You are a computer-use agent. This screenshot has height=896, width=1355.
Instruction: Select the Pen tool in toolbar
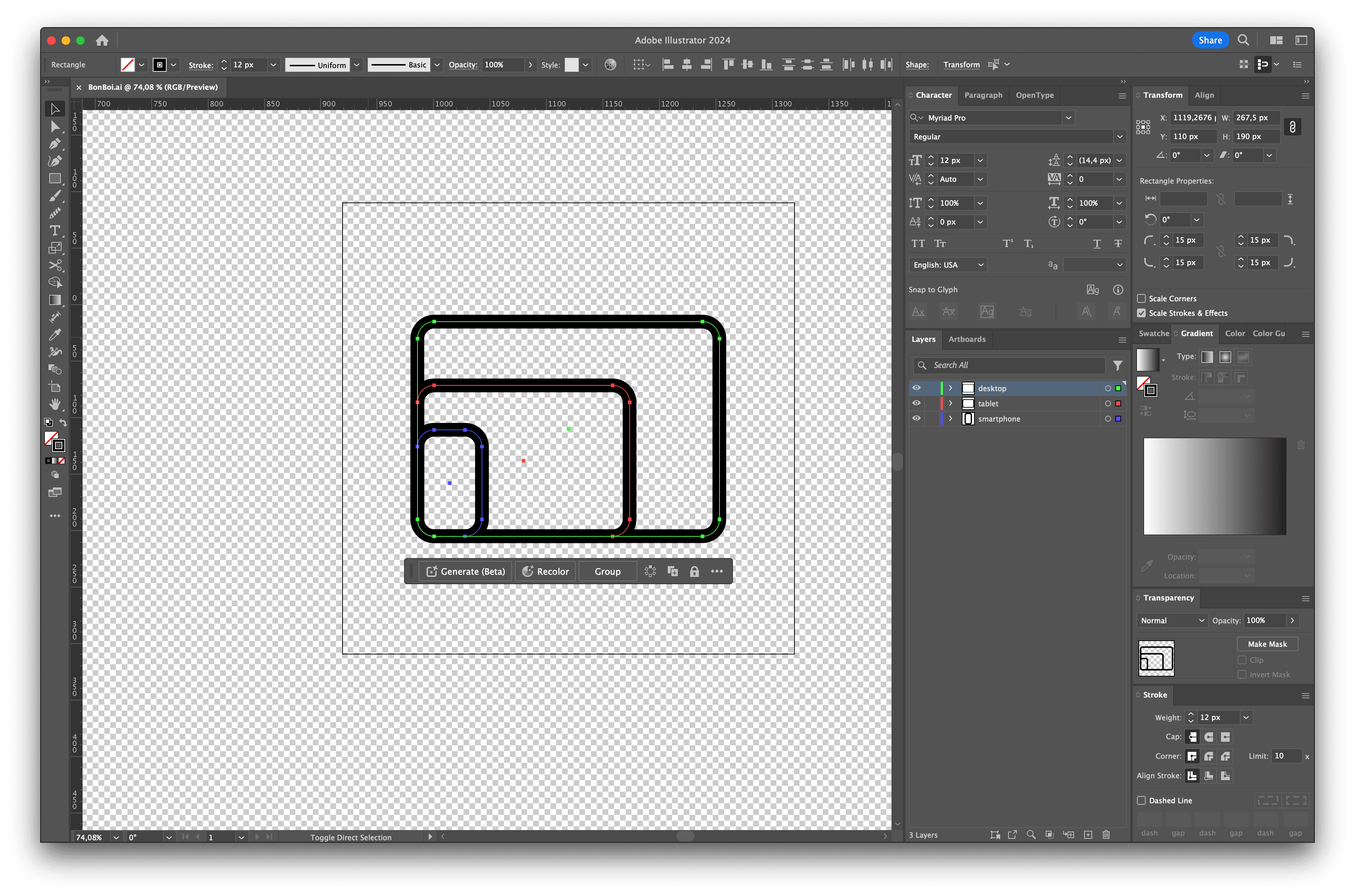(55, 144)
